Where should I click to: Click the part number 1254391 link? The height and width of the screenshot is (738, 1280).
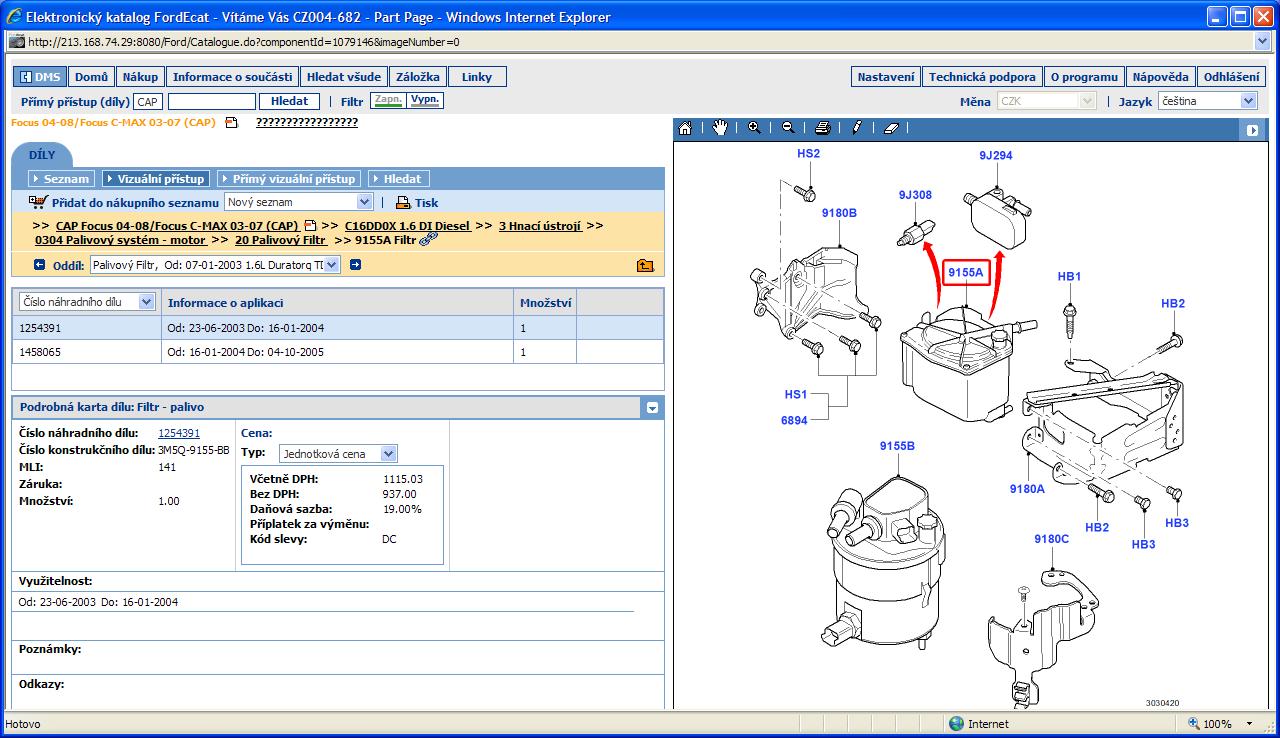(179, 433)
